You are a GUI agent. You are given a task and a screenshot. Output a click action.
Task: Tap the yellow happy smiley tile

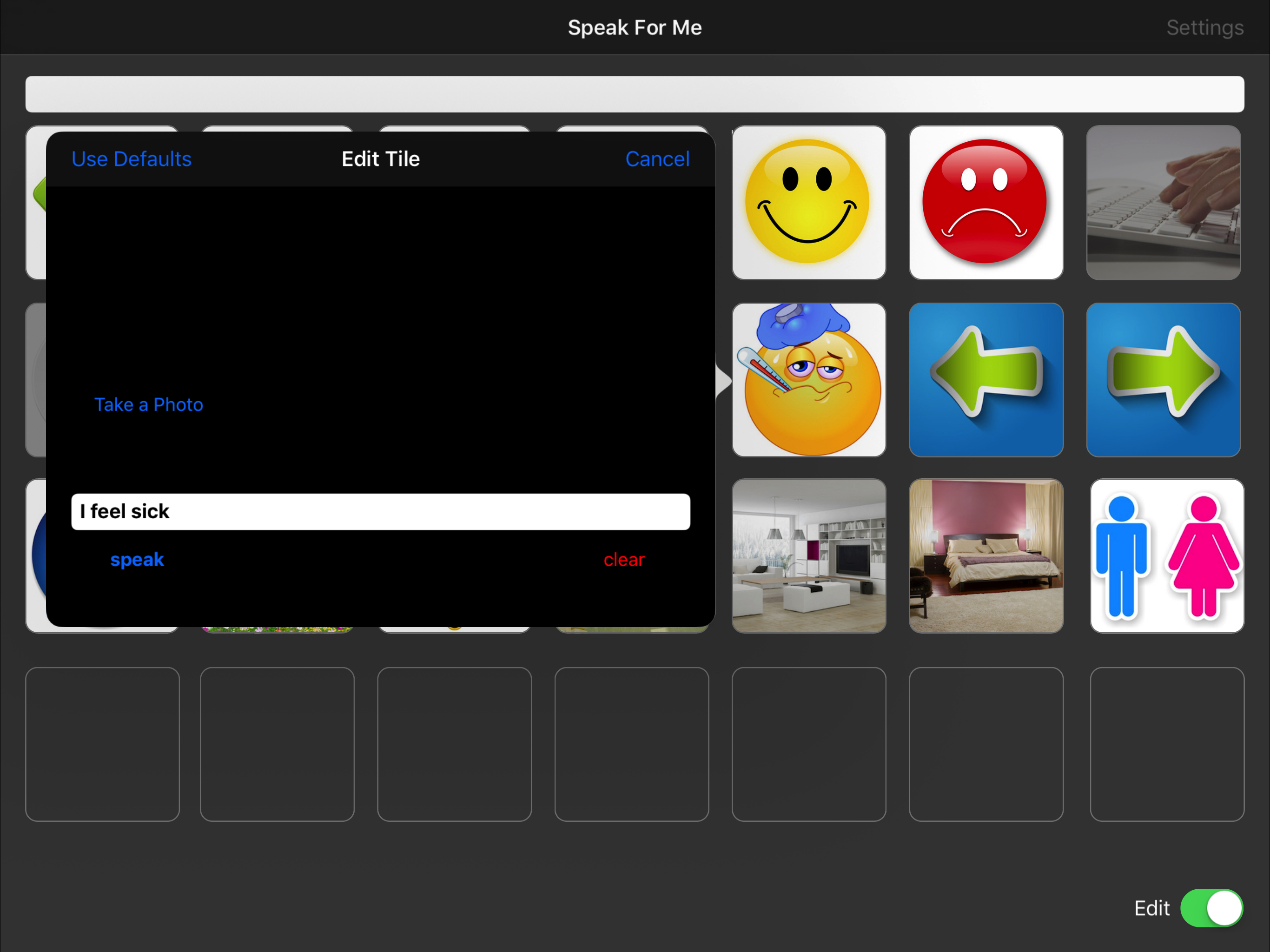click(808, 203)
